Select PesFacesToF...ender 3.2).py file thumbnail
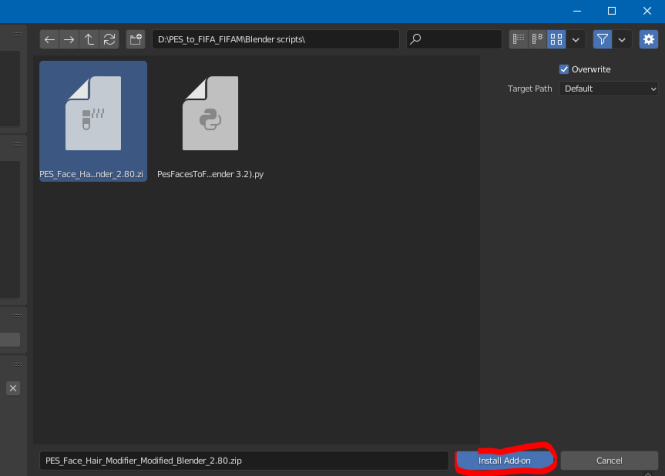This screenshot has height=476, width=665. coord(210,121)
